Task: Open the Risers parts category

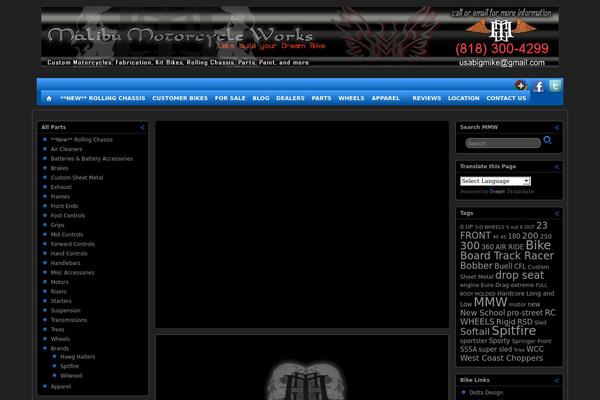Action: (58, 292)
